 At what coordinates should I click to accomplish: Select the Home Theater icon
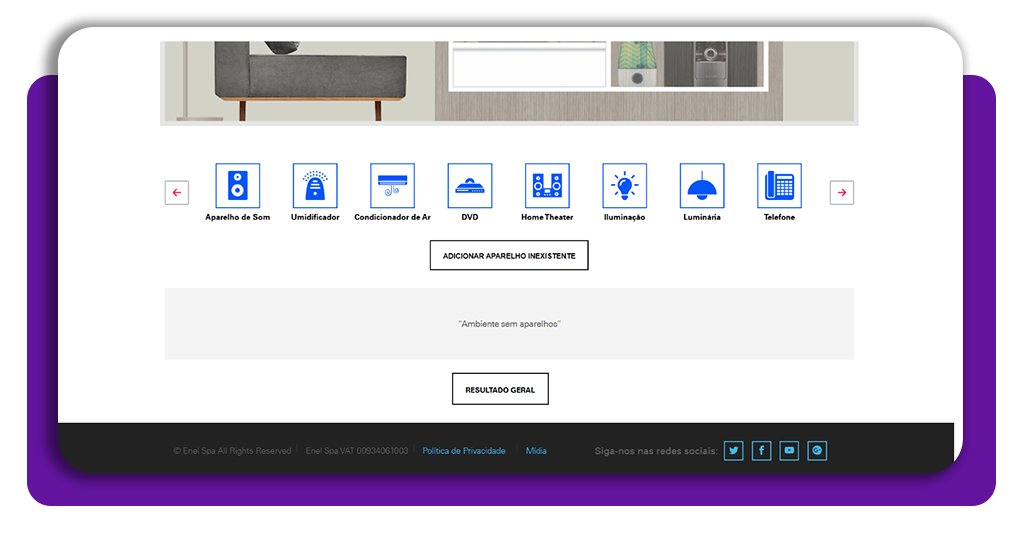pos(547,186)
